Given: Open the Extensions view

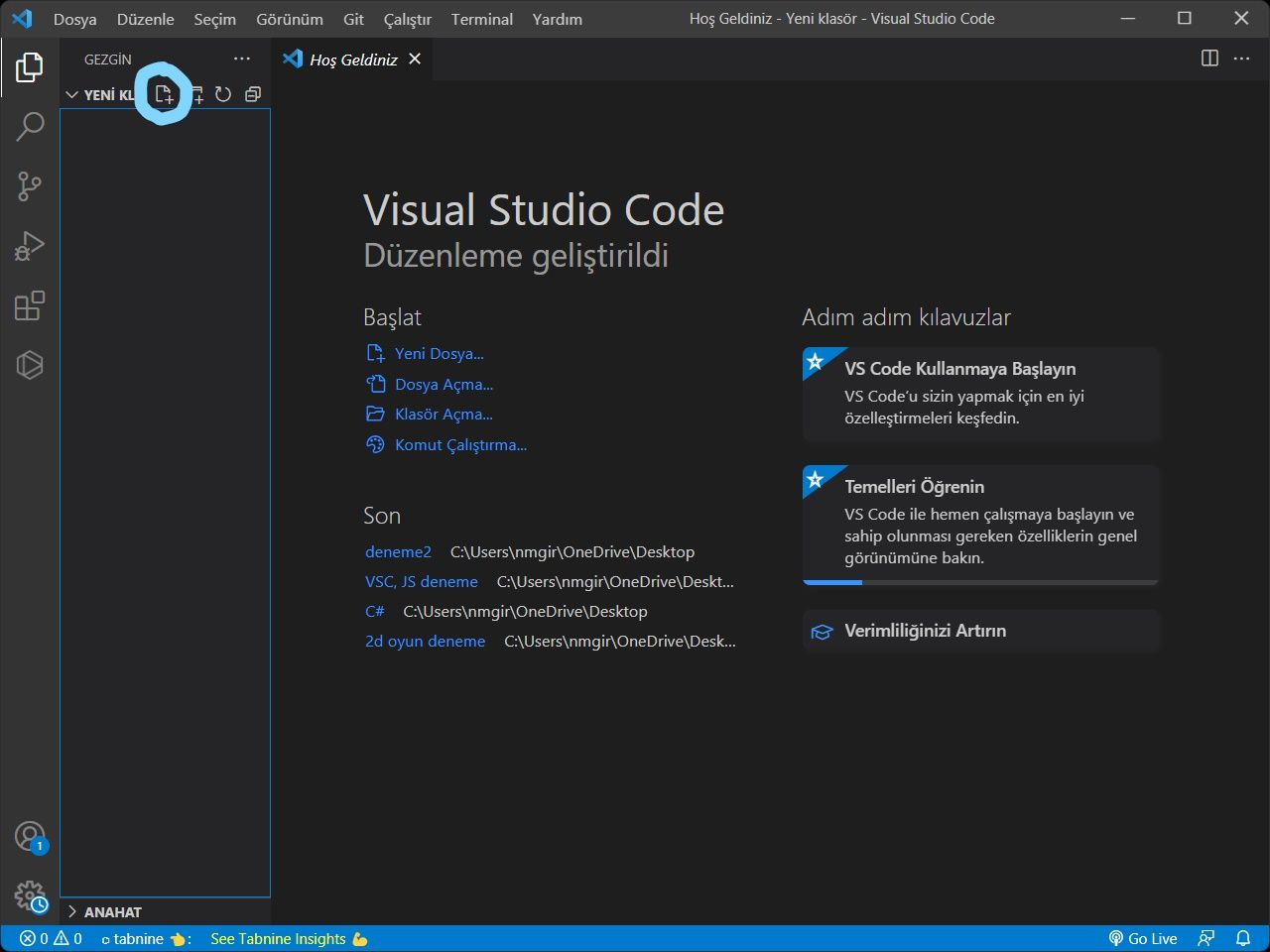Looking at the screenshot, I should [30, 305].
